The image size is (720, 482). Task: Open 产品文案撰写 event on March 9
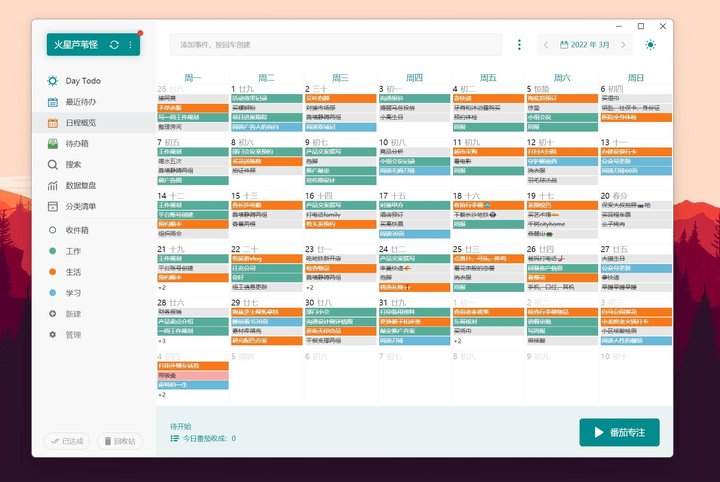tap(341, 151)
